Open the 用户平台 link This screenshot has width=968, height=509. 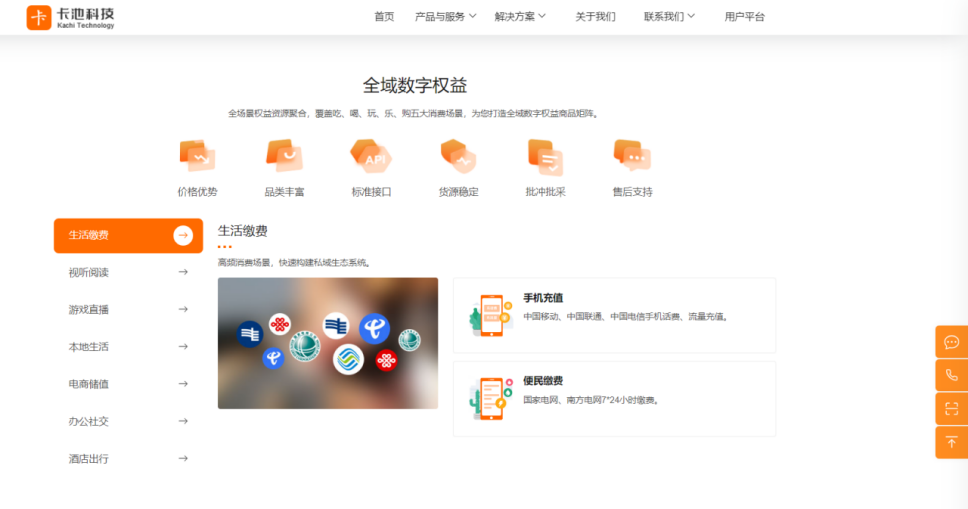(x=745, y=17)
